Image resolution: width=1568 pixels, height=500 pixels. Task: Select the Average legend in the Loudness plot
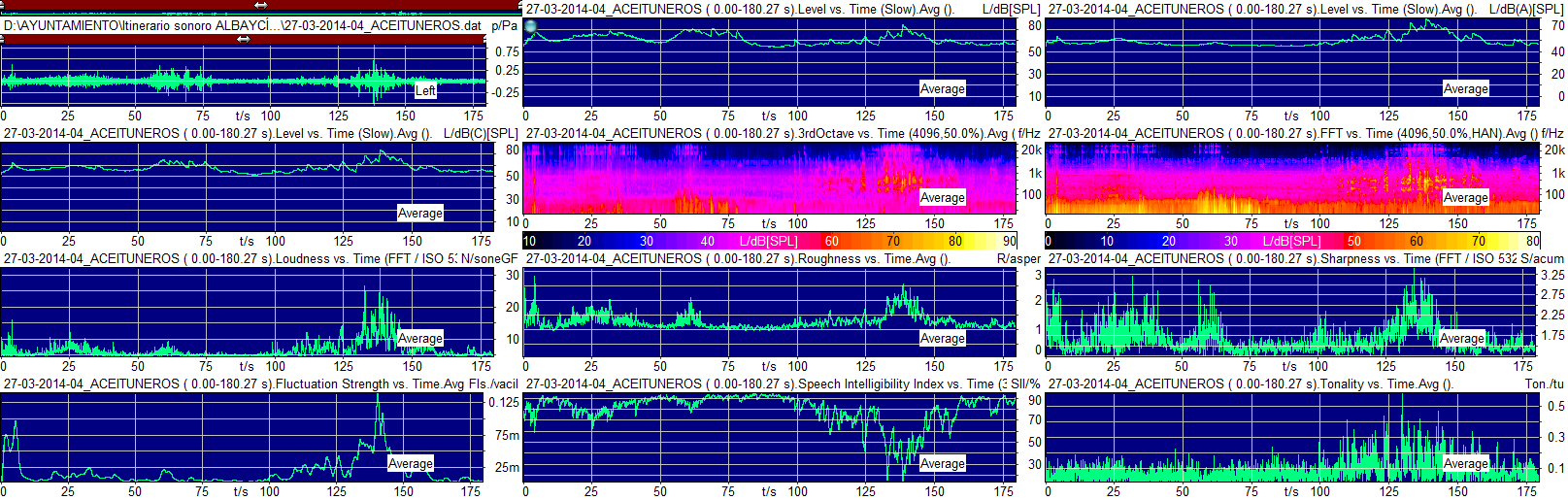click(419, 338)
